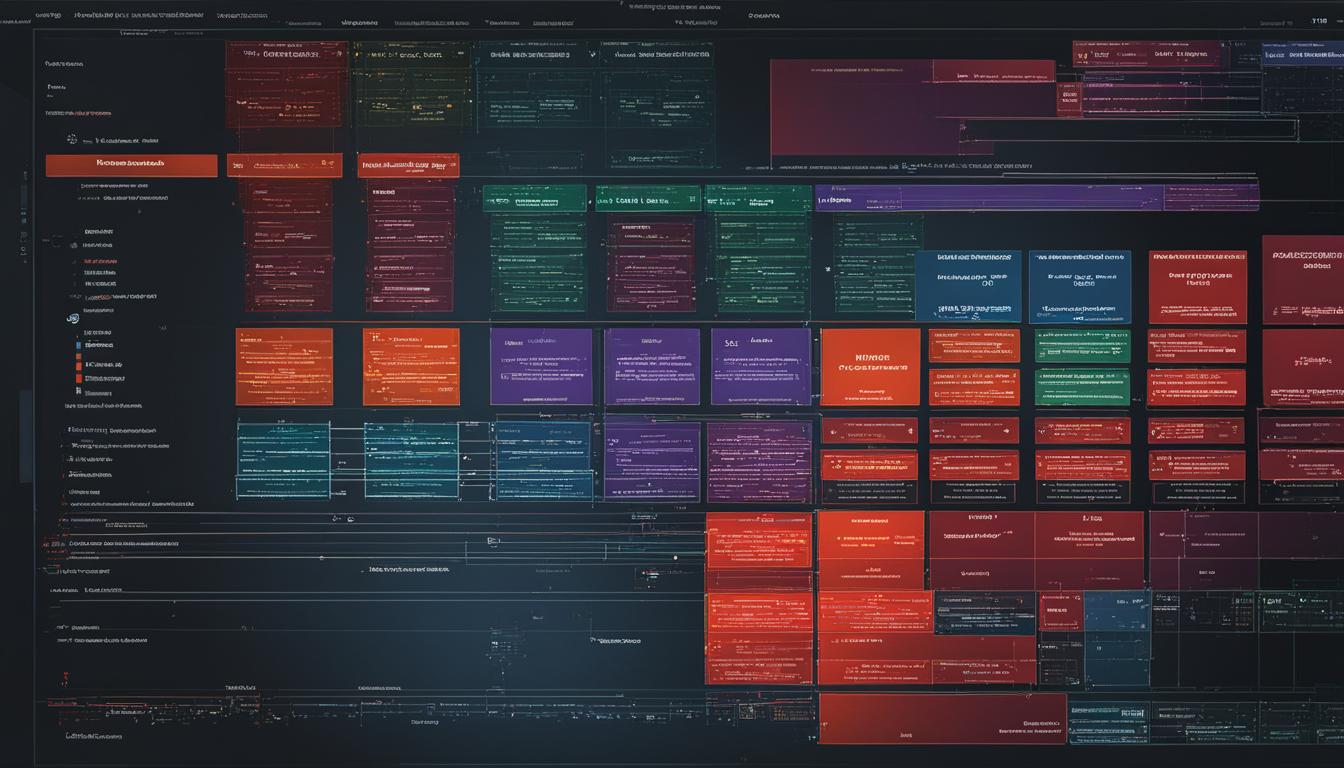Select the highlighted orange bar in the left sidebar
The image size is (1344, 768).
point(131,165)
